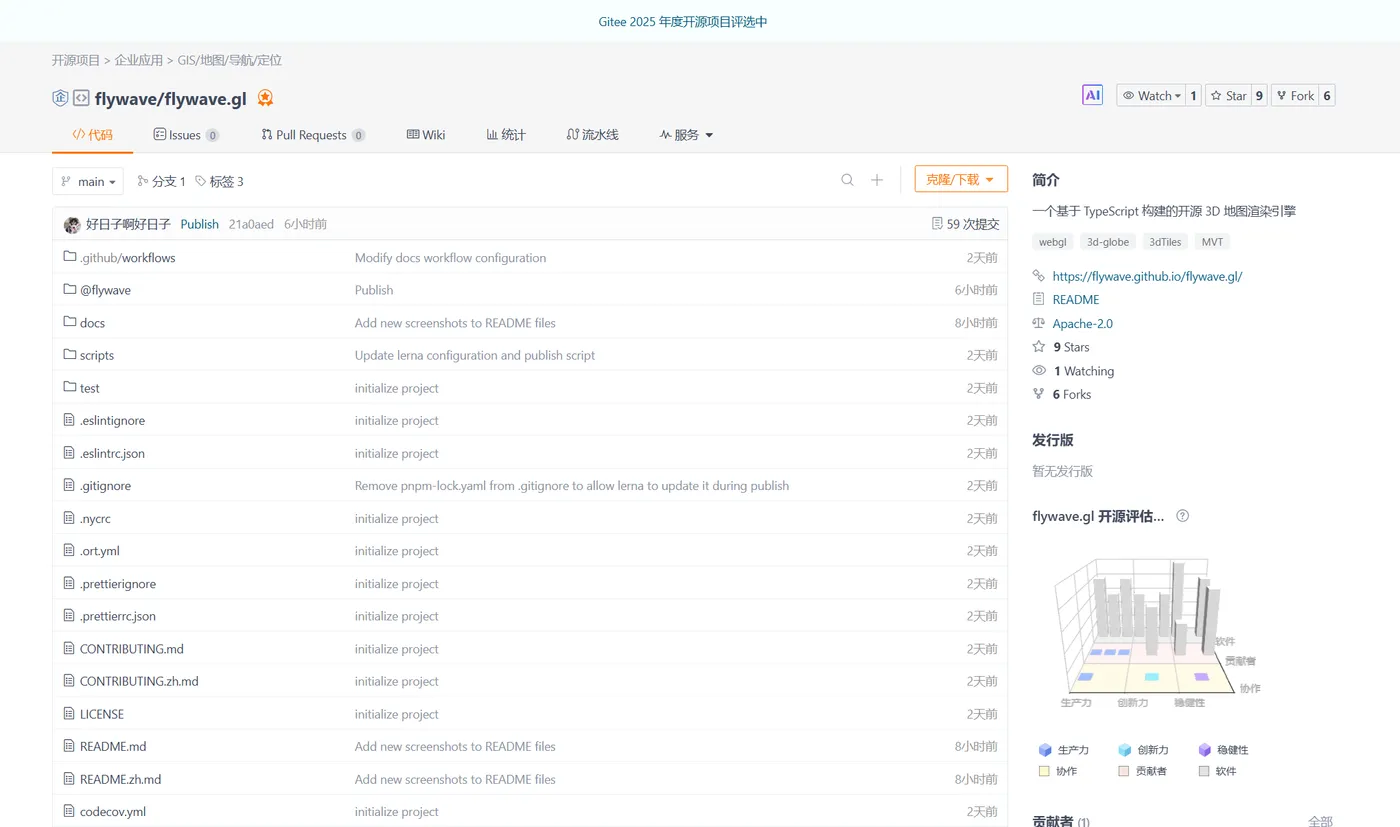Open the CONTRIBUTING.zh.md file
This screenshot has width=1400, height=827.
[x=139, y=681]
